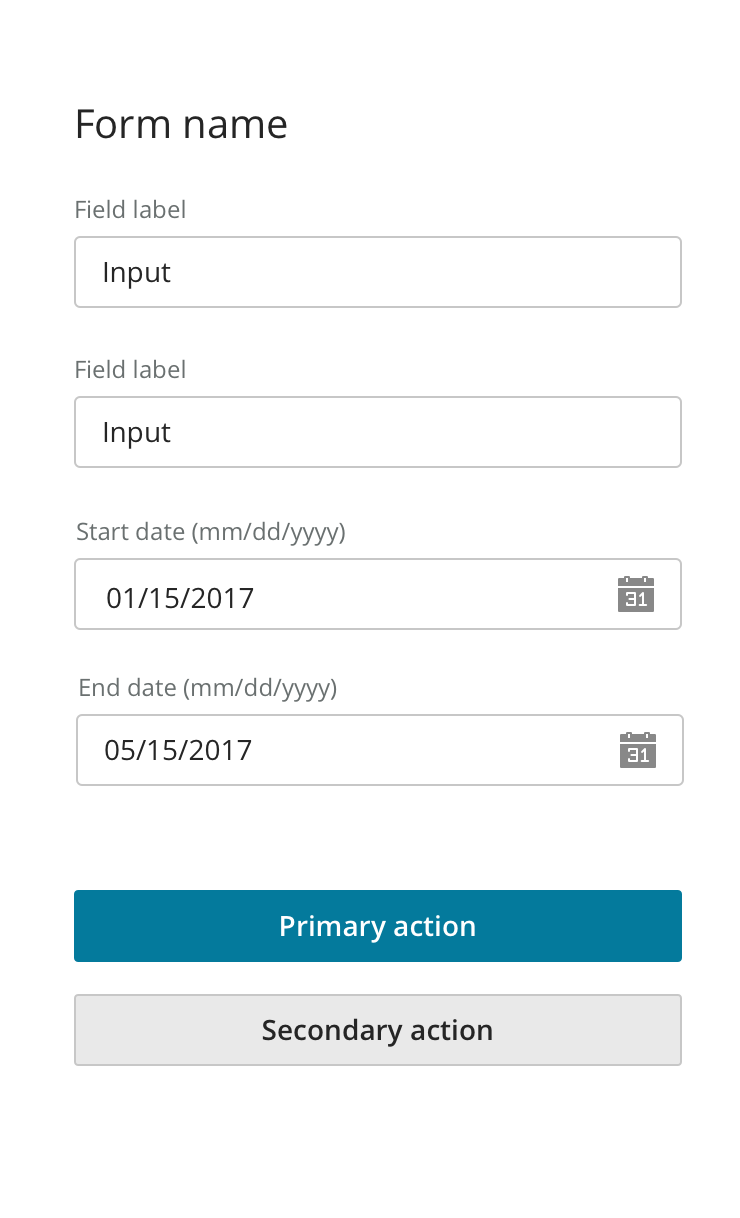Click the 'Input' text in the second field
Viewport: 740px width, 1218px height.
136,433
